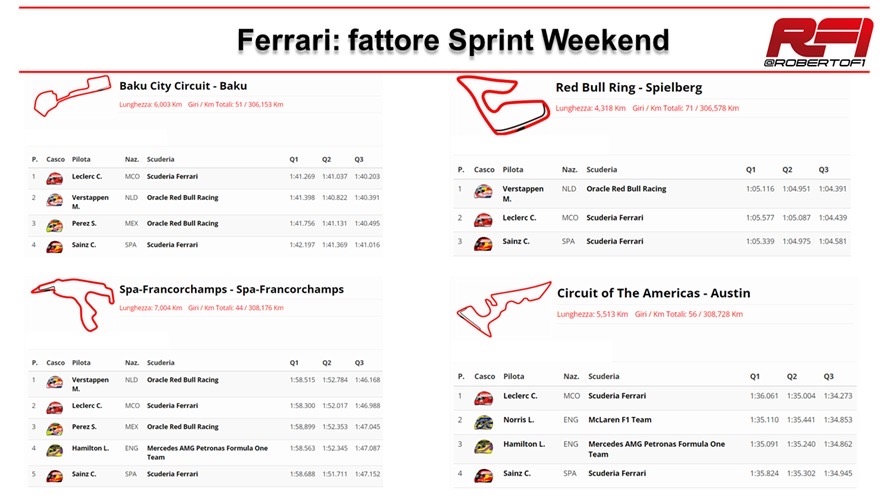This screenshot has width=886, height=498.
Task: Open the 'Baku City Circuit - Baku' heading
Action: 183,86
